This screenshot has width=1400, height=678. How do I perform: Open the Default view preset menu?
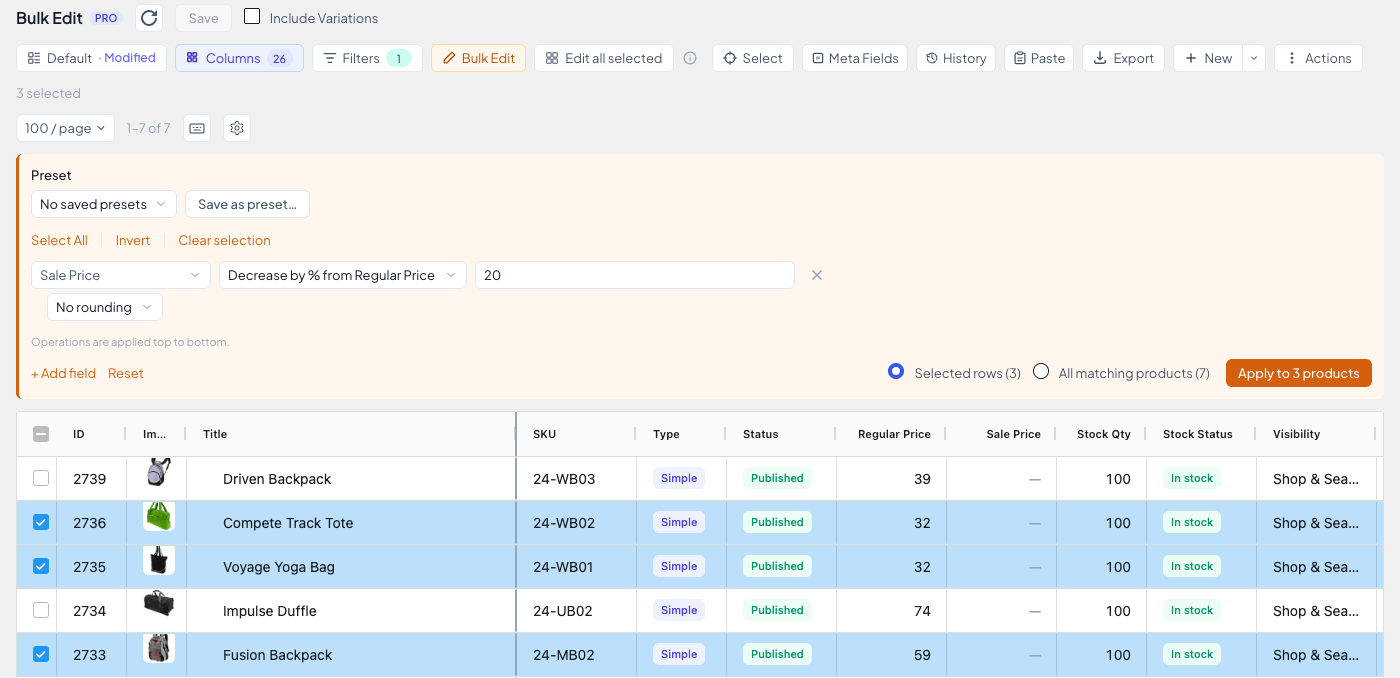click(x=91, y=58)
